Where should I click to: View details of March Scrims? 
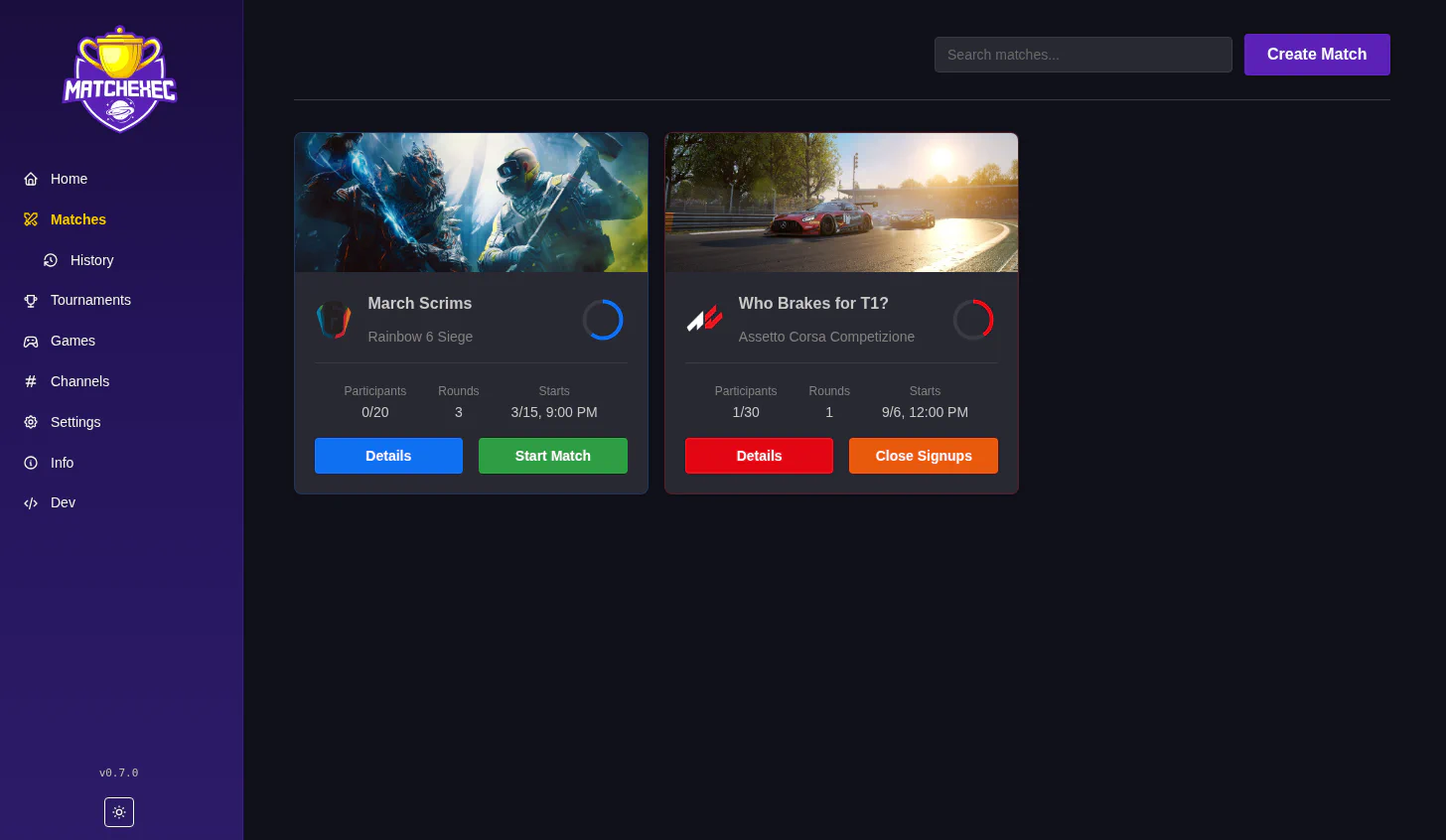(x=388, y=456)
